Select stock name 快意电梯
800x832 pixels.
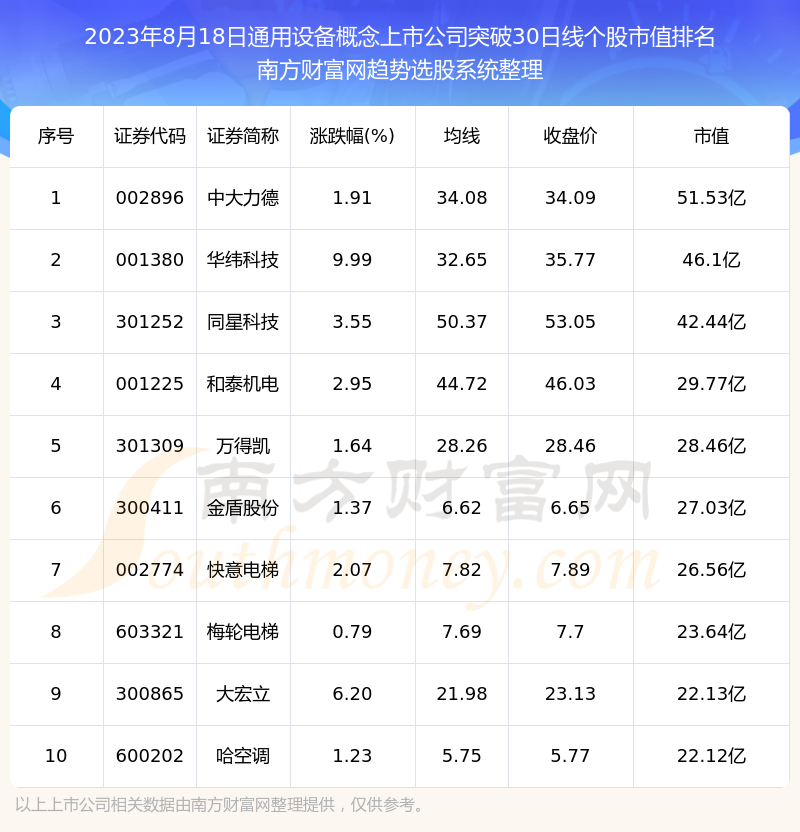pos(243,570)
